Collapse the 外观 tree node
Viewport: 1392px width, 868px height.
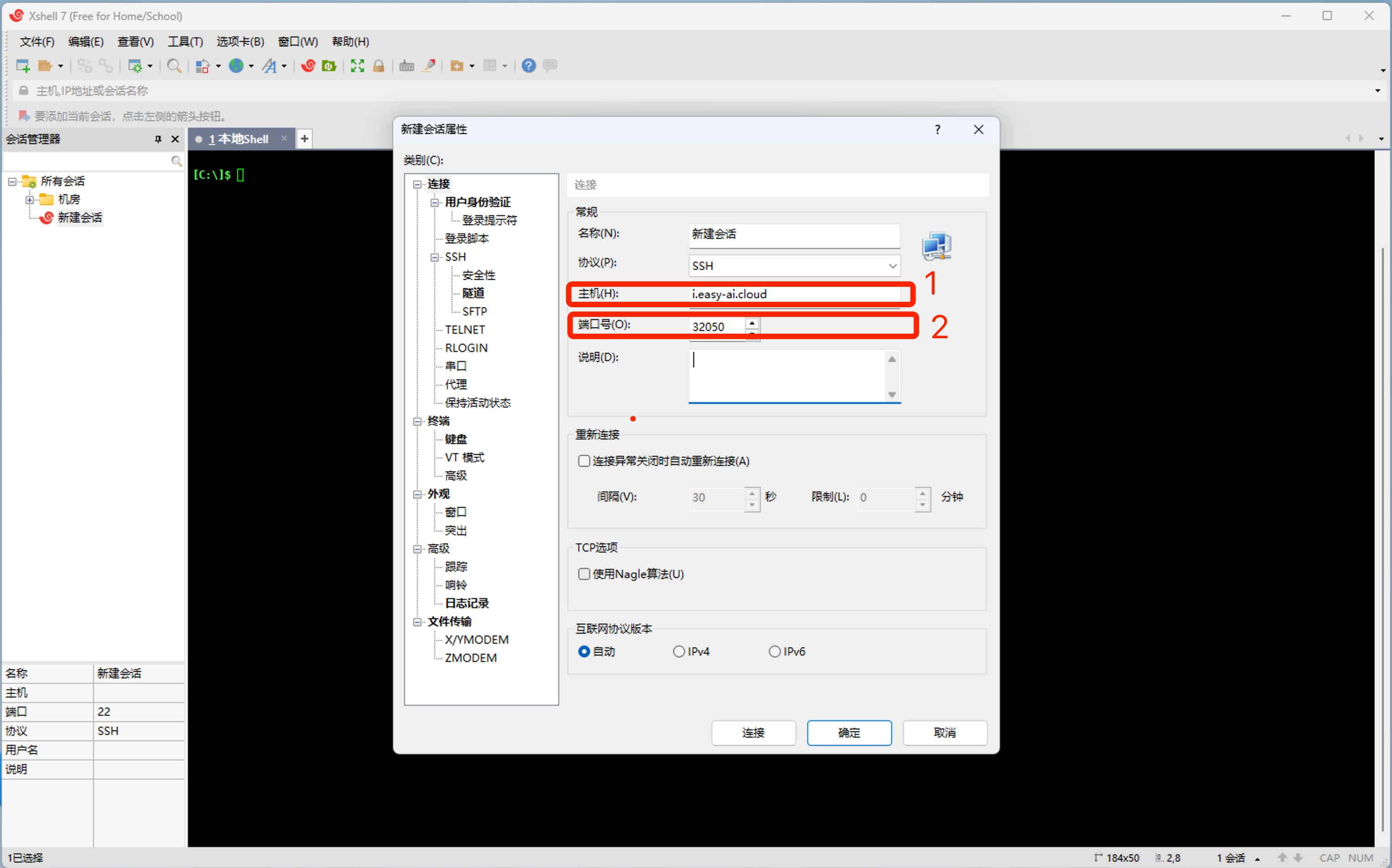(417, 494)
